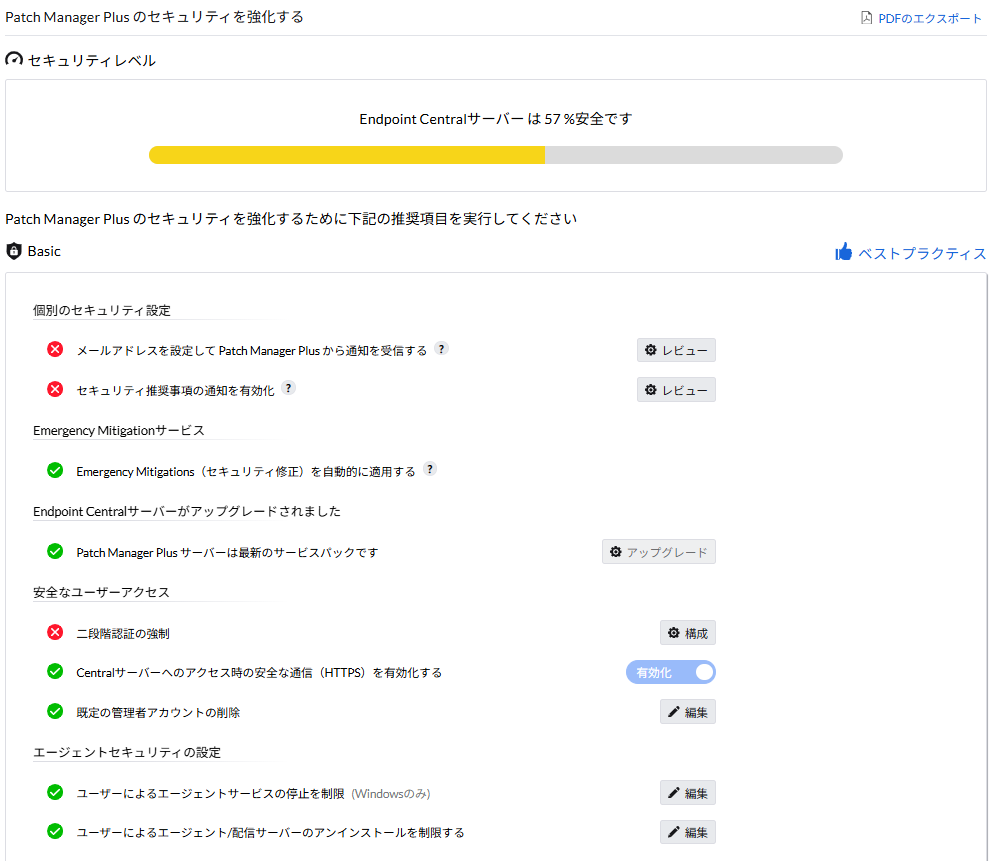Click レビュー button for メールアドレス notification item
Screen dimensions: 993x861
676,350
